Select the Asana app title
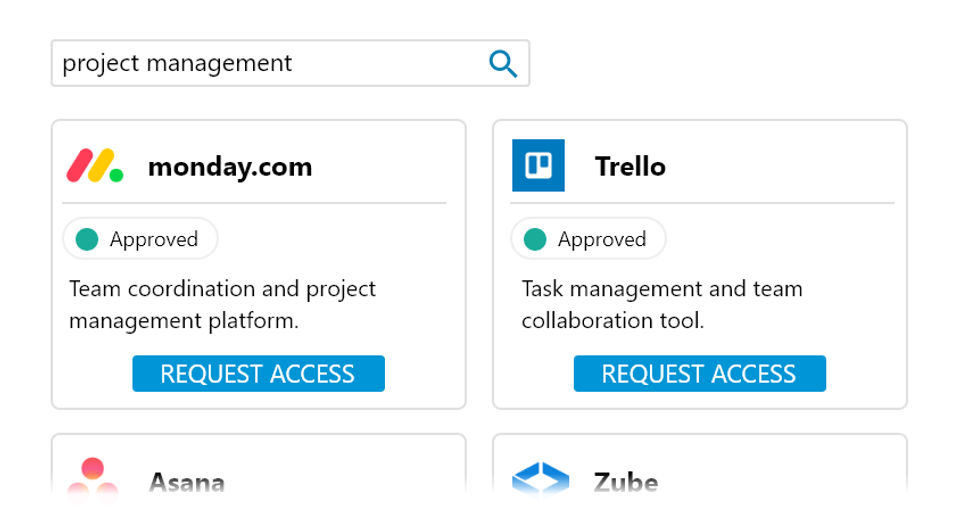The image size is (960, 530). (187, 484)
